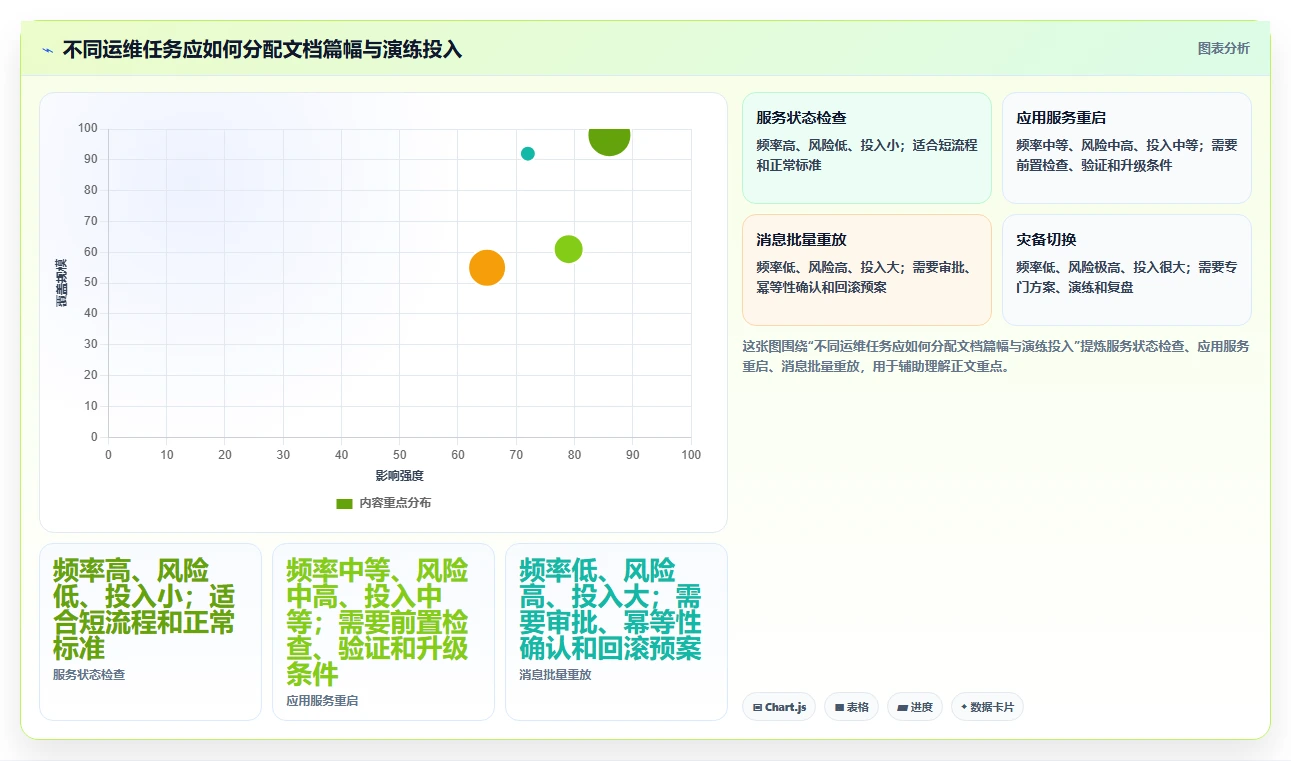Click the small teal bubble on chart
This screenshot has width=1291, height=761.
pos(528,154)
